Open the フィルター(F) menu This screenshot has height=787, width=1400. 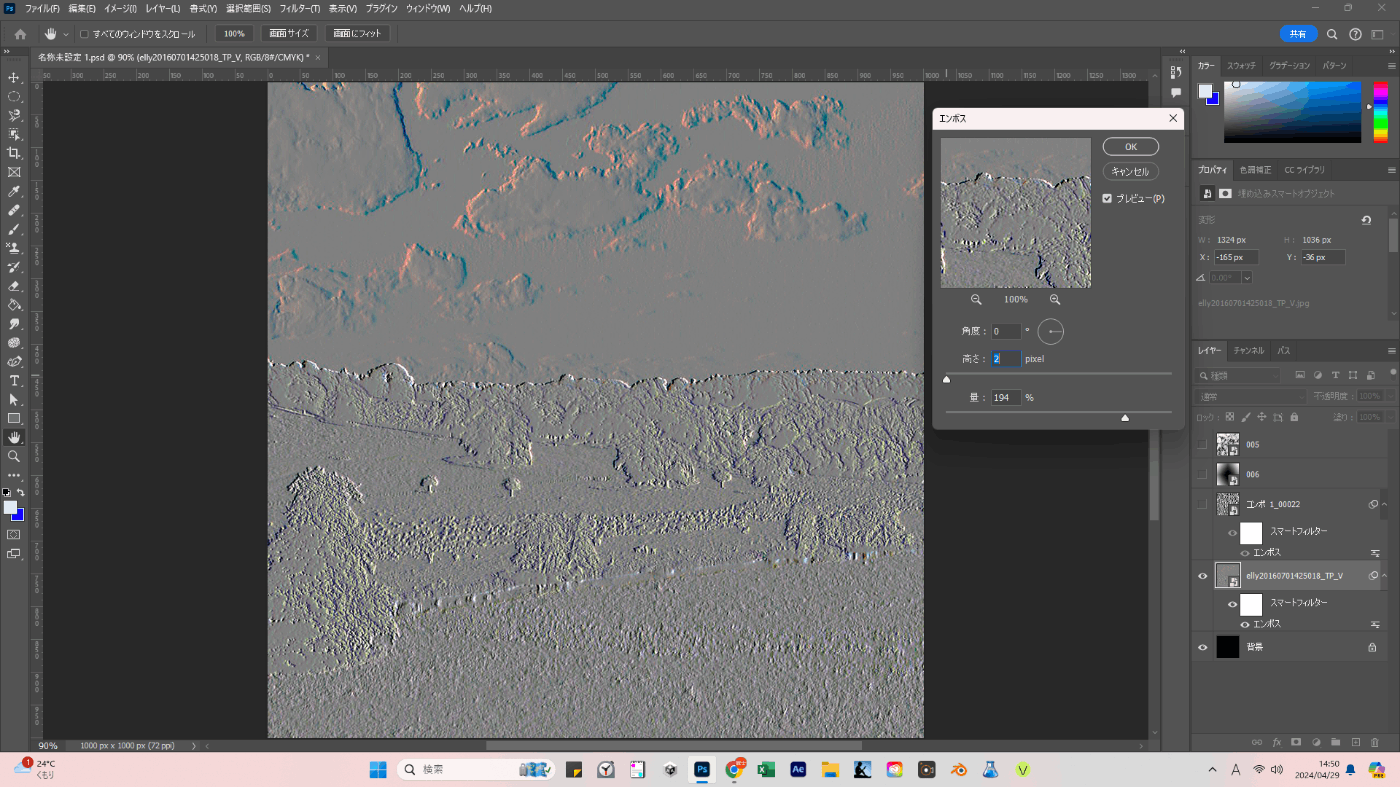pyautogui.click(x=299, y=8)
